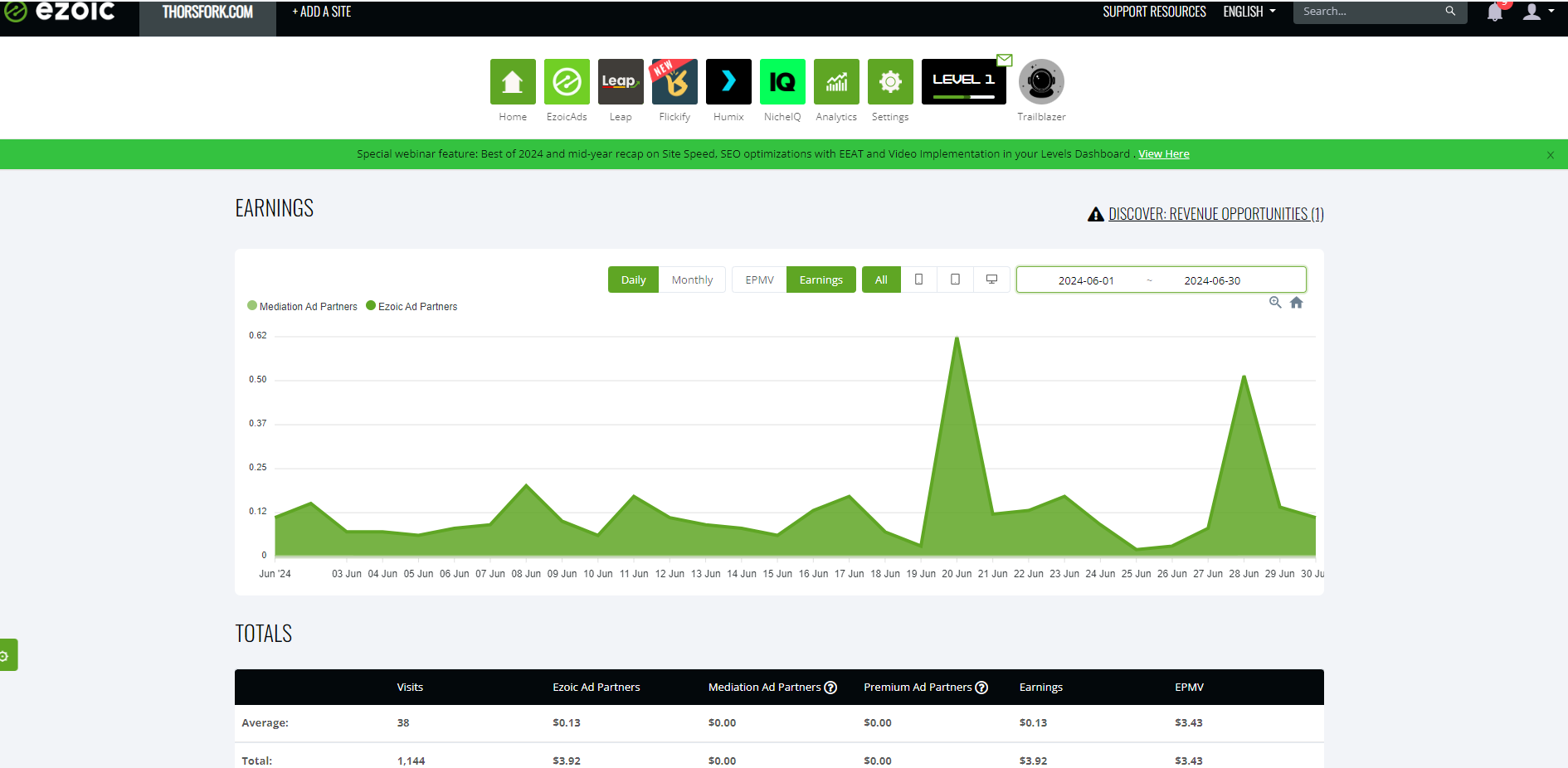Open the Flickify icon
1568x768 pixels.
[674, 81]
